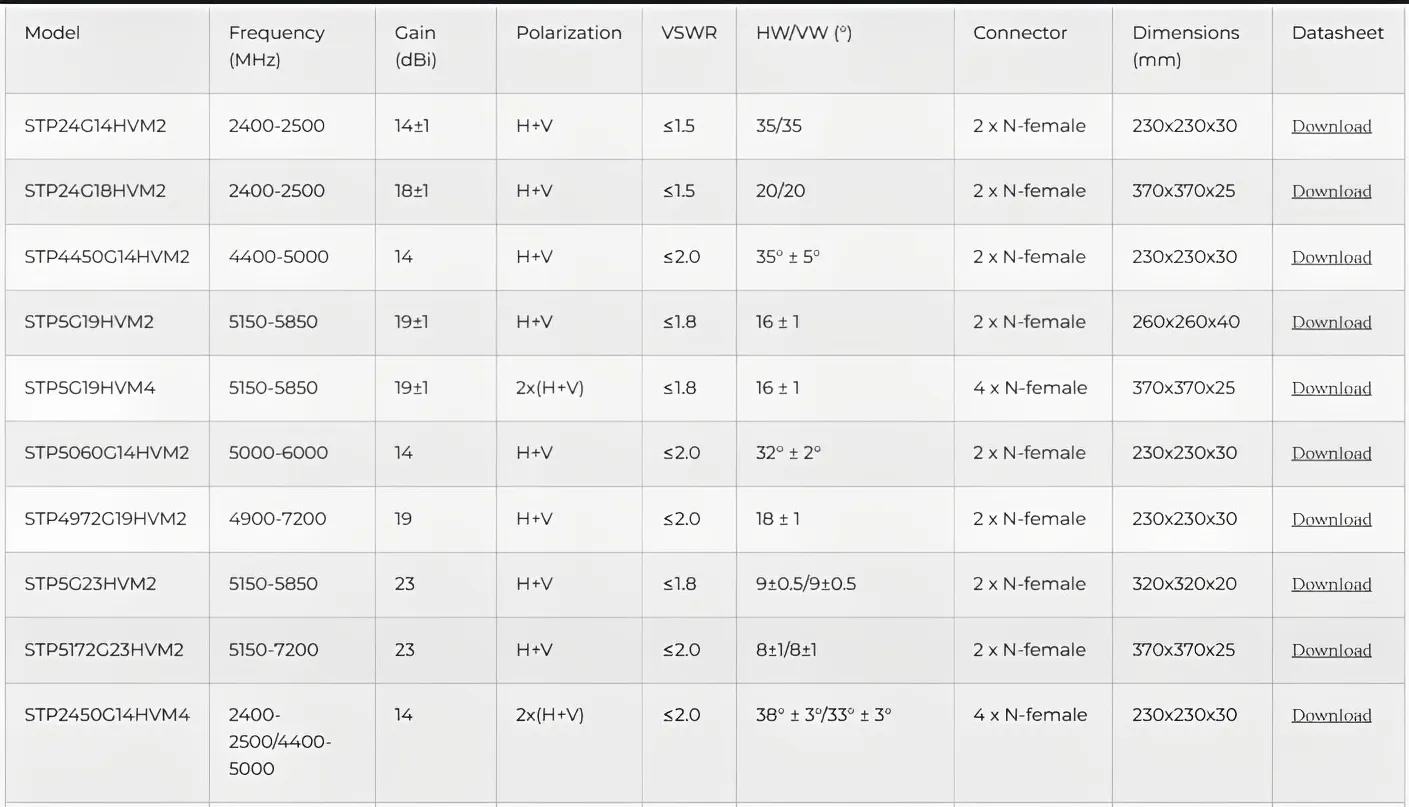Image resolution: width=1409 pixels, height=807 pixels.
Task: Click the Polarization column header
Action: click(x=568, y=33)
